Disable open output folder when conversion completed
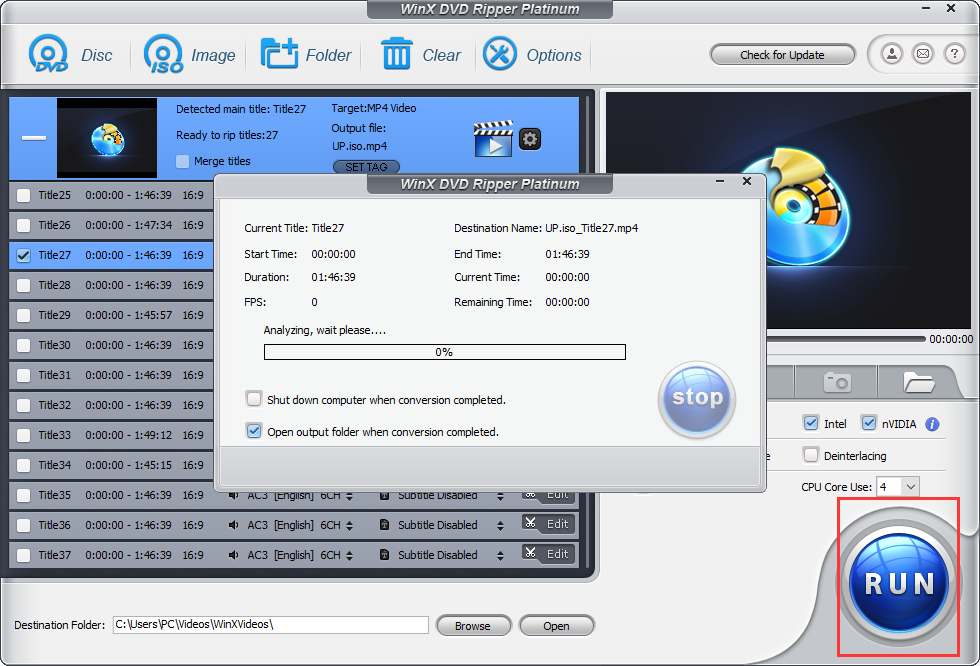 (254, 431)
